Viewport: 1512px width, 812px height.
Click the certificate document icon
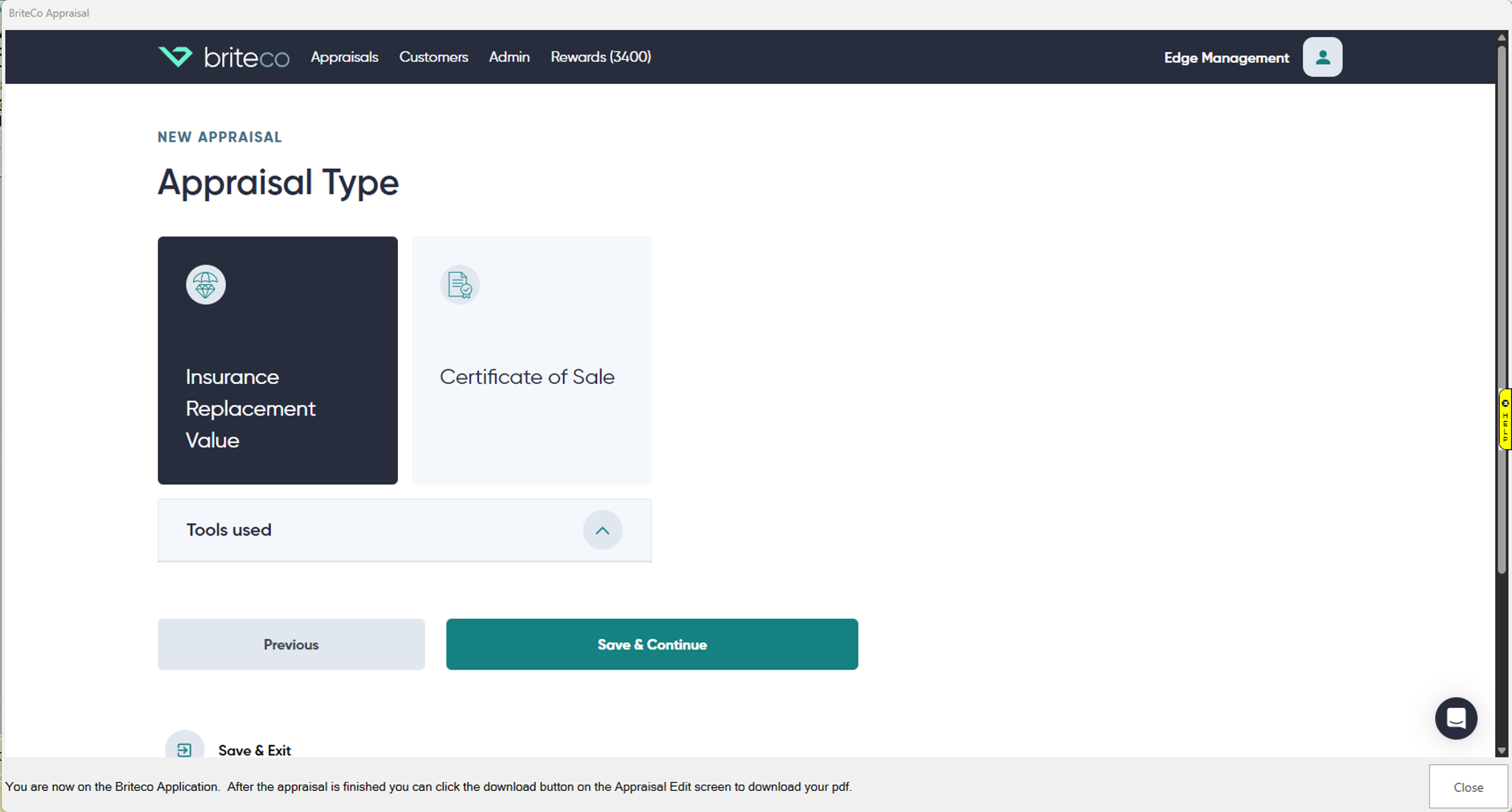point(460,285)
